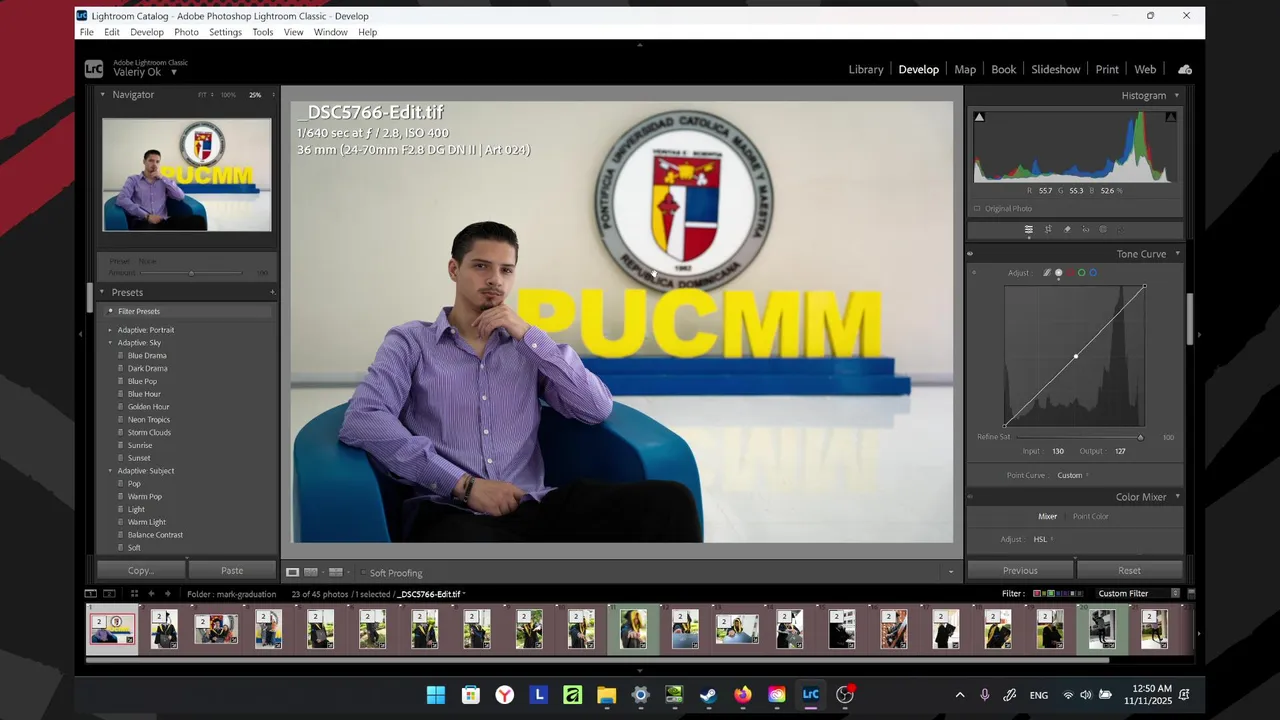The height and width of the screenshot is (720, 1280).
Task: Select the Red Eye Correction tool icon
Action: pyautogui.click(x=1086, y=229)
